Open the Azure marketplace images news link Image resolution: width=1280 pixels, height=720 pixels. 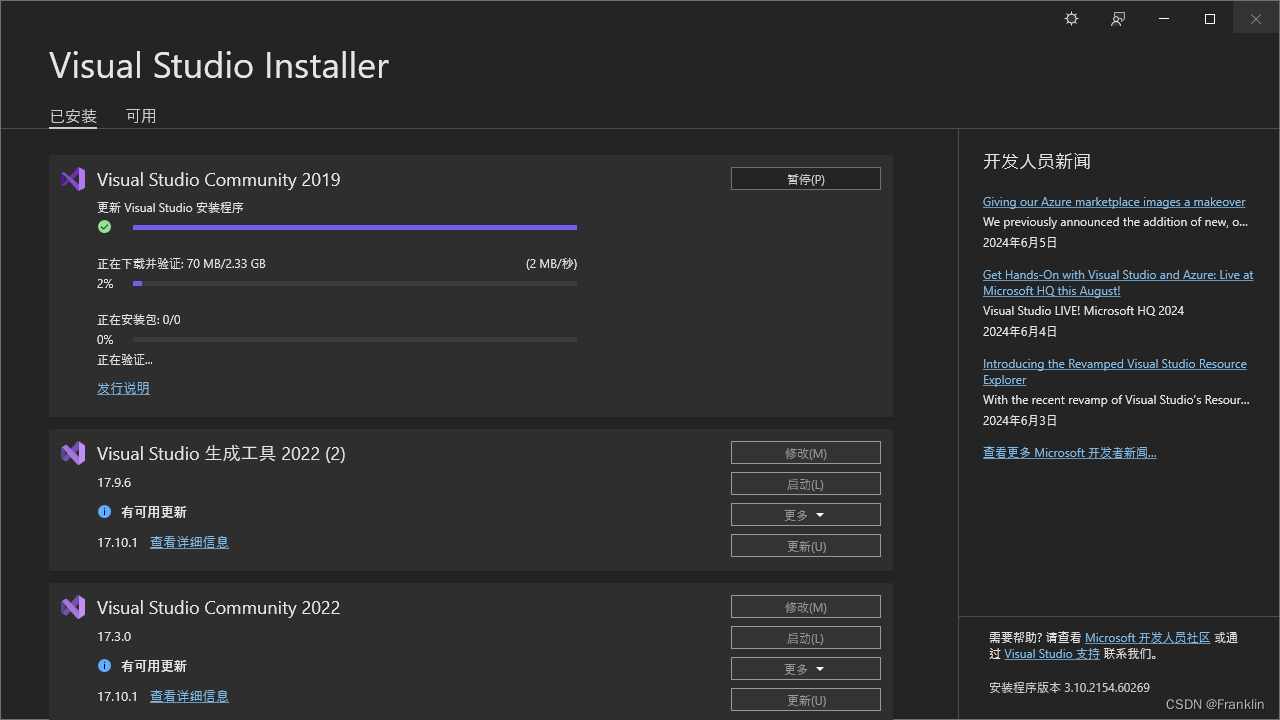1113,201
